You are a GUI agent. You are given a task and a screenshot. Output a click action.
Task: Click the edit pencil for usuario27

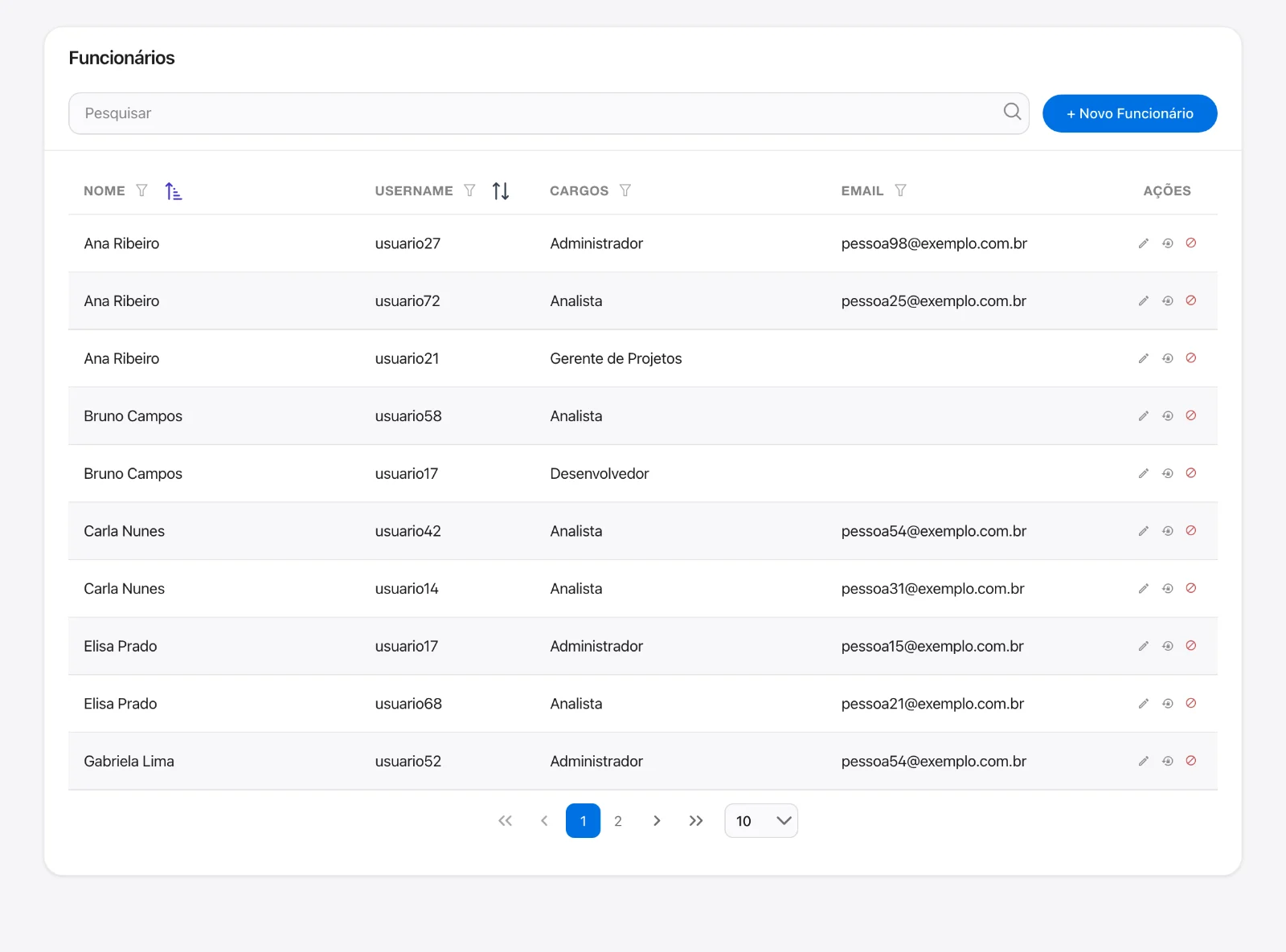(1143, 243)
